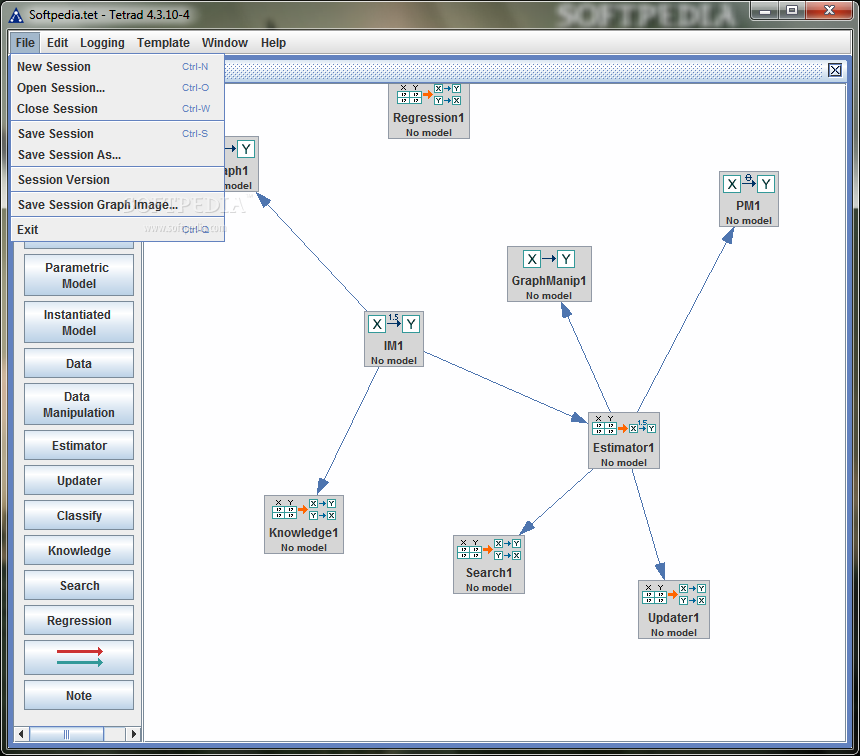Open the Template menu
Screen dimensions: 860x756
coord(163,43)
